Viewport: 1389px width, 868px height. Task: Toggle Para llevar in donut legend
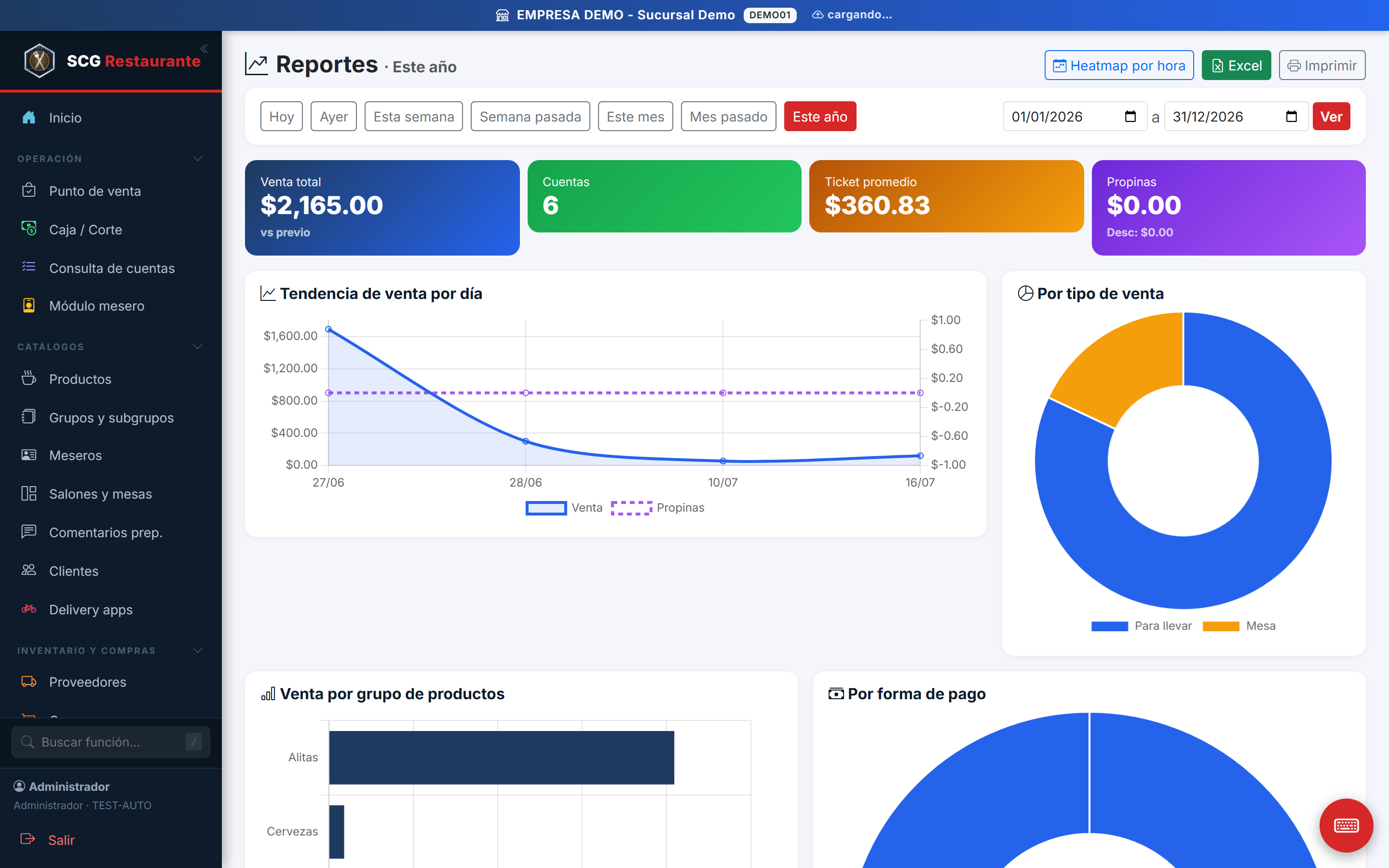point(1142,626)
